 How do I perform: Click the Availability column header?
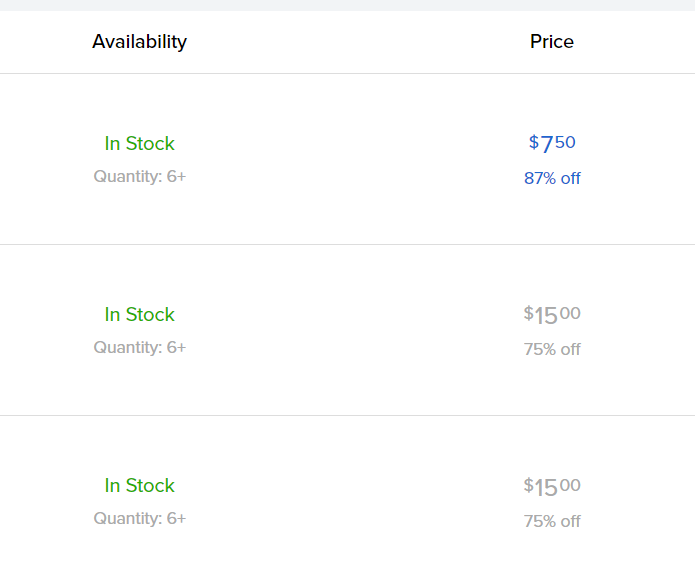[139, 42]
